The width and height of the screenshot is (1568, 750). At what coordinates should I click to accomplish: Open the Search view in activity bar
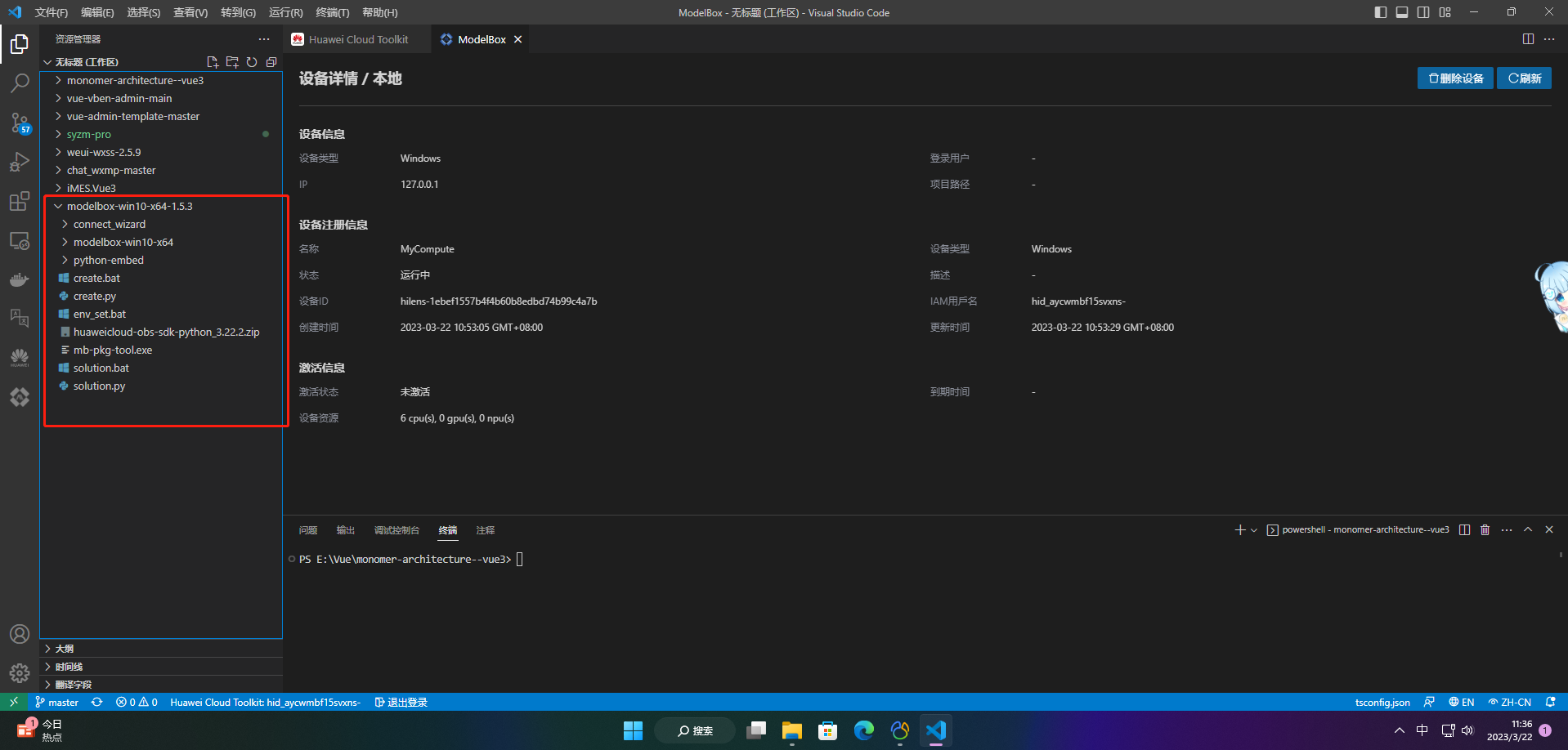tap(20, 83)
